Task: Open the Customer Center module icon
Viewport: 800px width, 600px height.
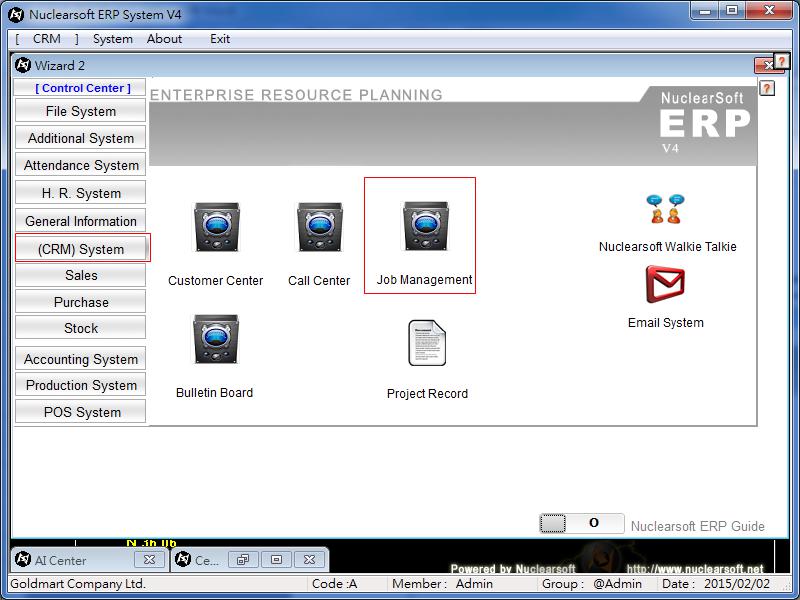Action: [216, 227]
